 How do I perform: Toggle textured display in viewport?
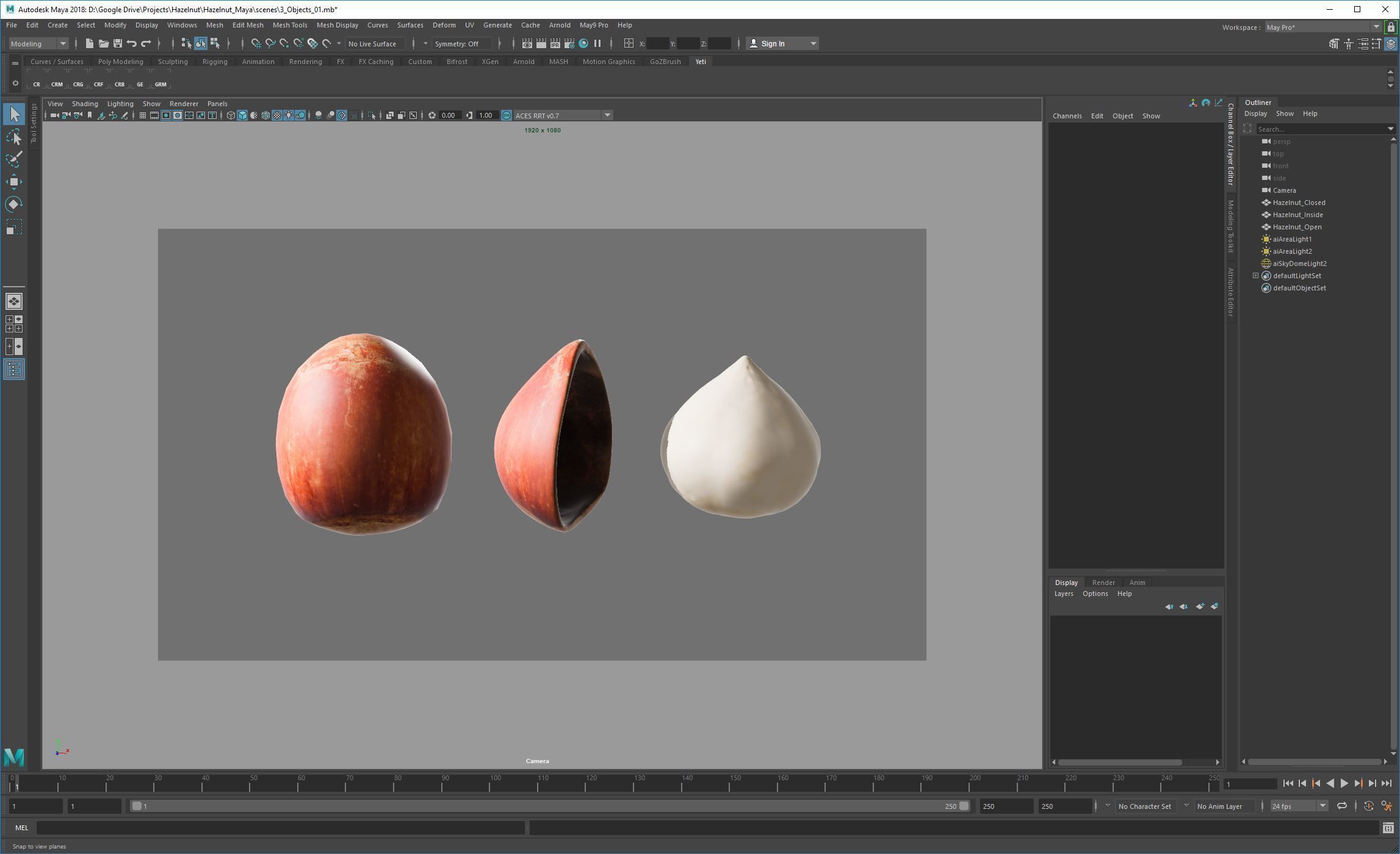pos(277,115)
